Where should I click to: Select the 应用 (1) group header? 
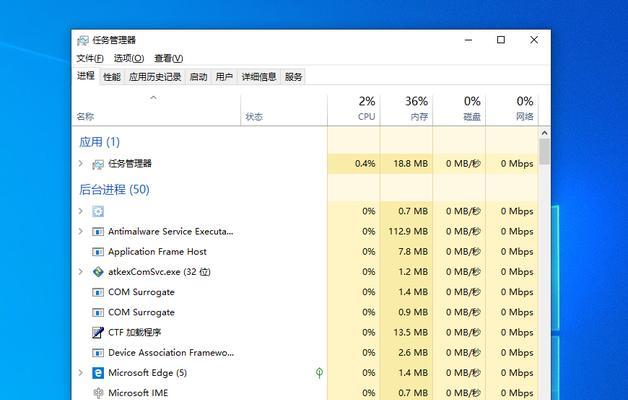[x=99, y=142]
